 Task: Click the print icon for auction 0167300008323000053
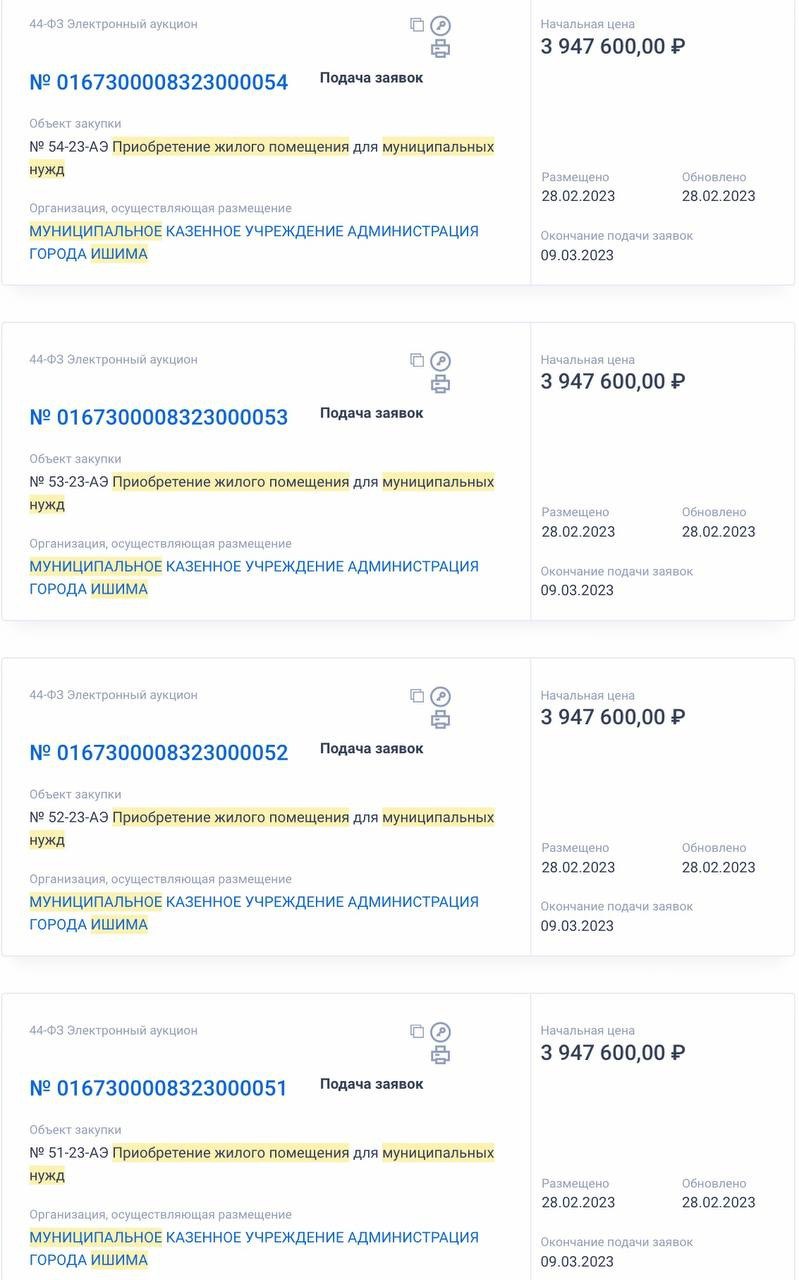tap(440, 384)
